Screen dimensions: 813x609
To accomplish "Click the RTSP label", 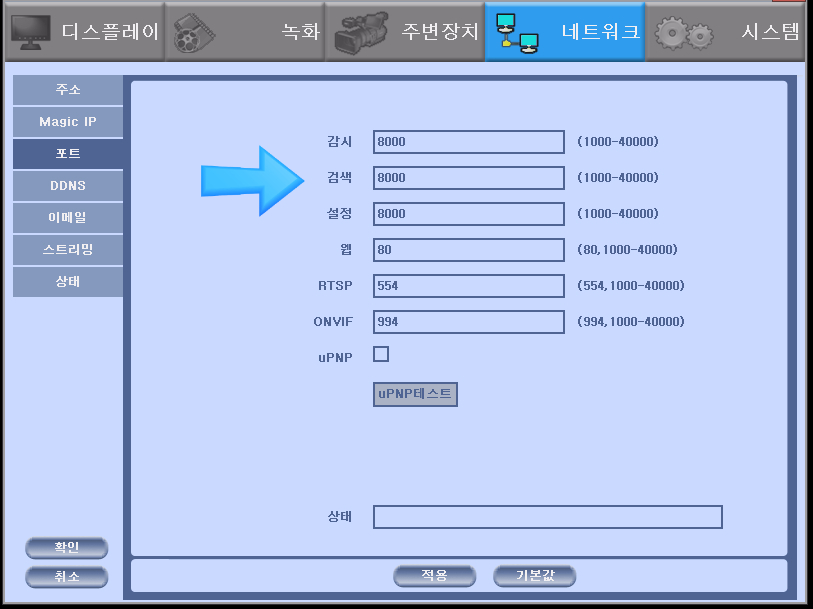I will click(335, 286).
